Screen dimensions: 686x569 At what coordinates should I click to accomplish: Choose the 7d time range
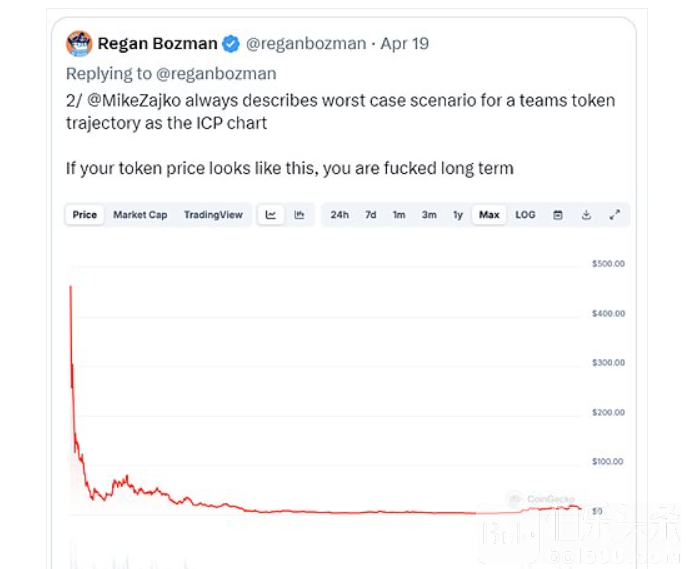tap(371, 215)
